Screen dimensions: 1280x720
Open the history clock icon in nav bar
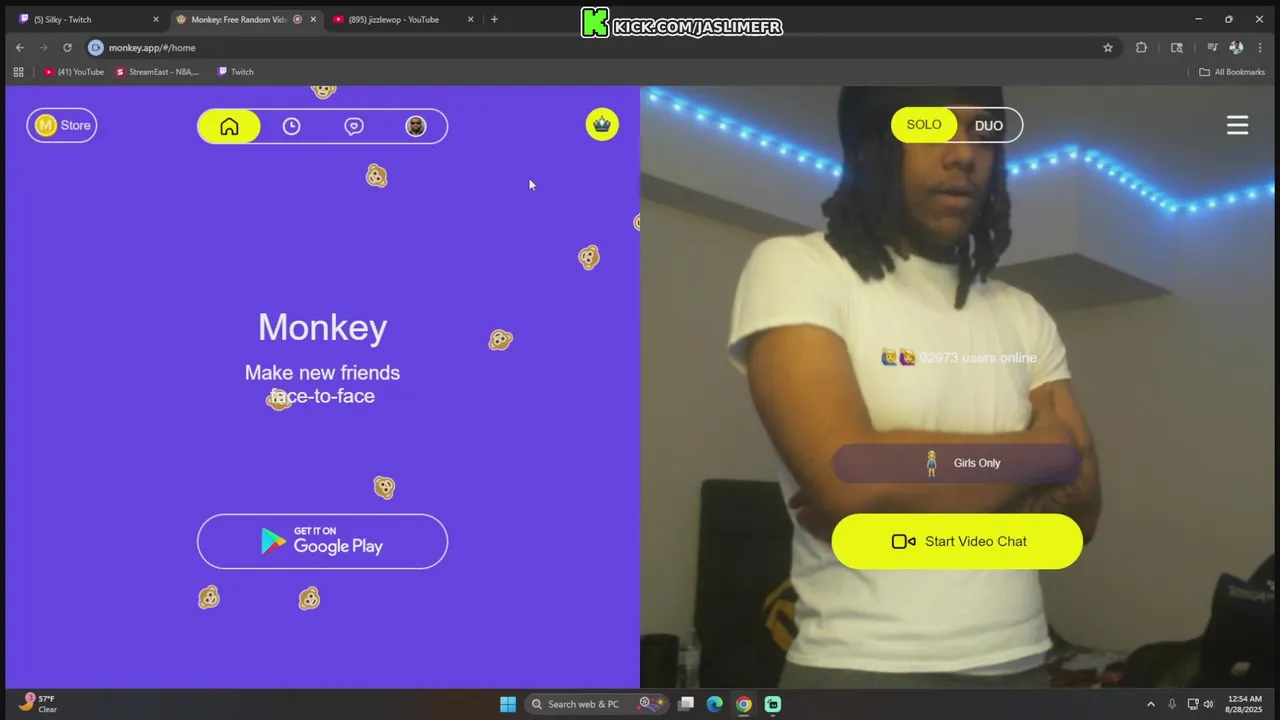coord(291,126)
